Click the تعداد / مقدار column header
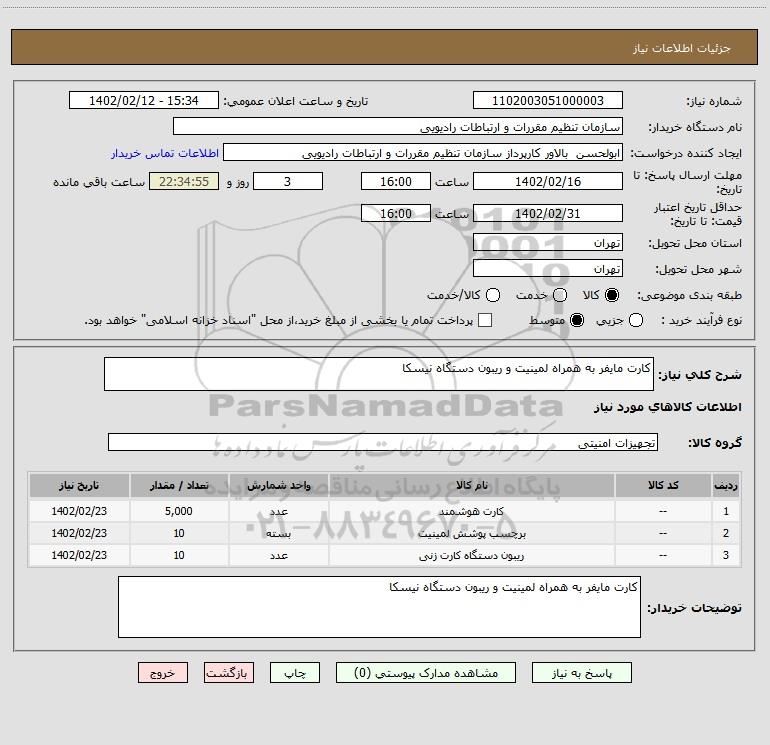The height and width of the screenshot is (745, 770). click(179, 485)
